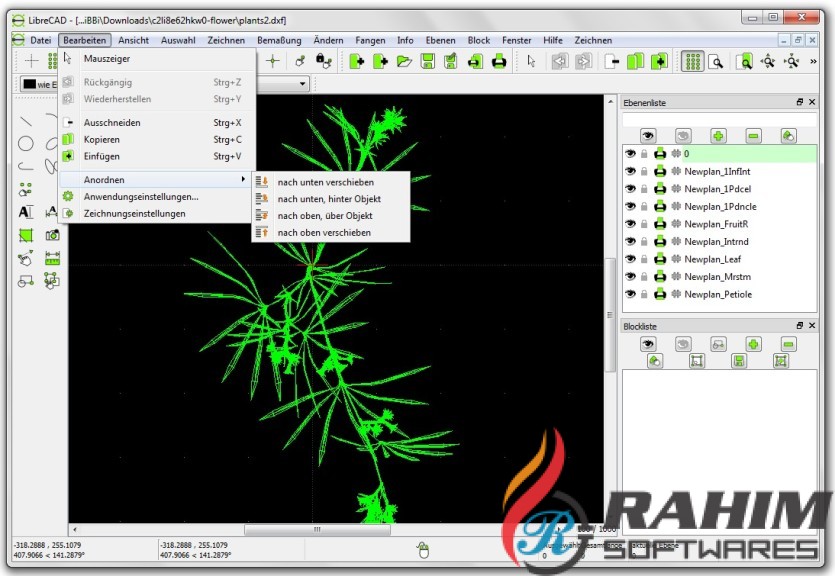The image size is (835, 576).
Task: Click the add layer plus icon
Action: pyautogui.click(x=718, y=135)
